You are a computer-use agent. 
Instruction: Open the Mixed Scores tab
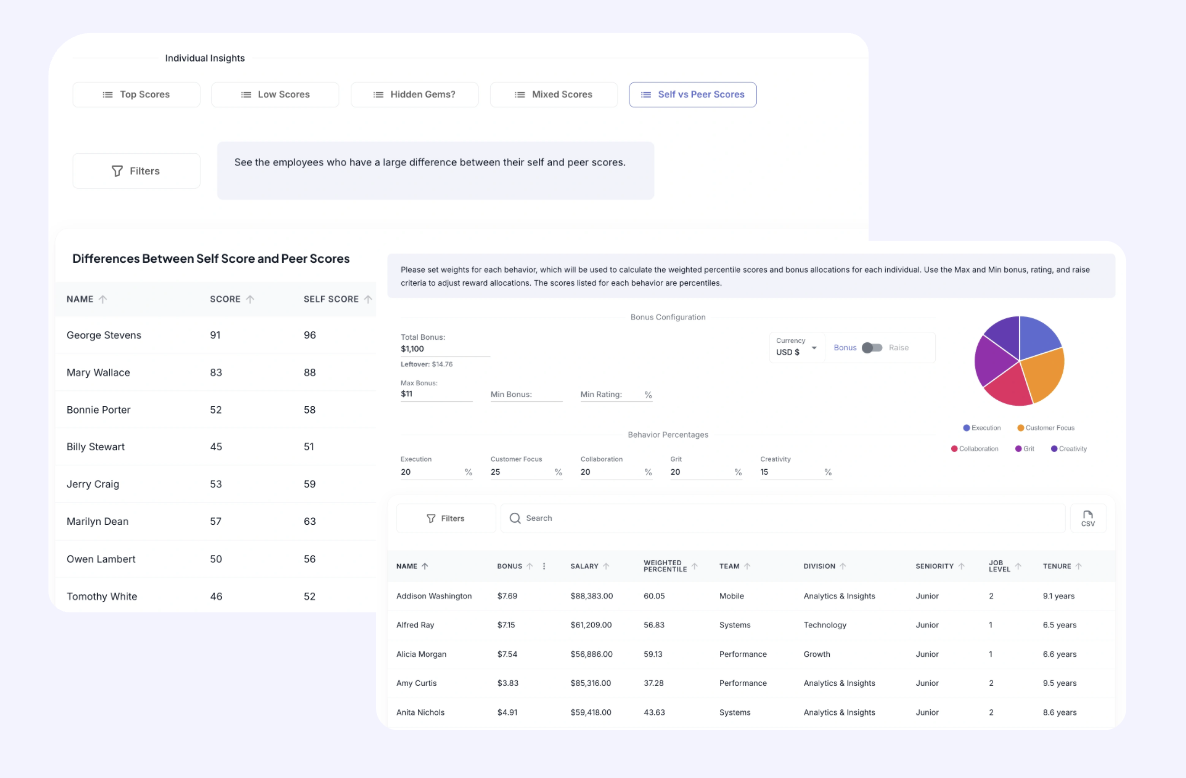(554, 95)
